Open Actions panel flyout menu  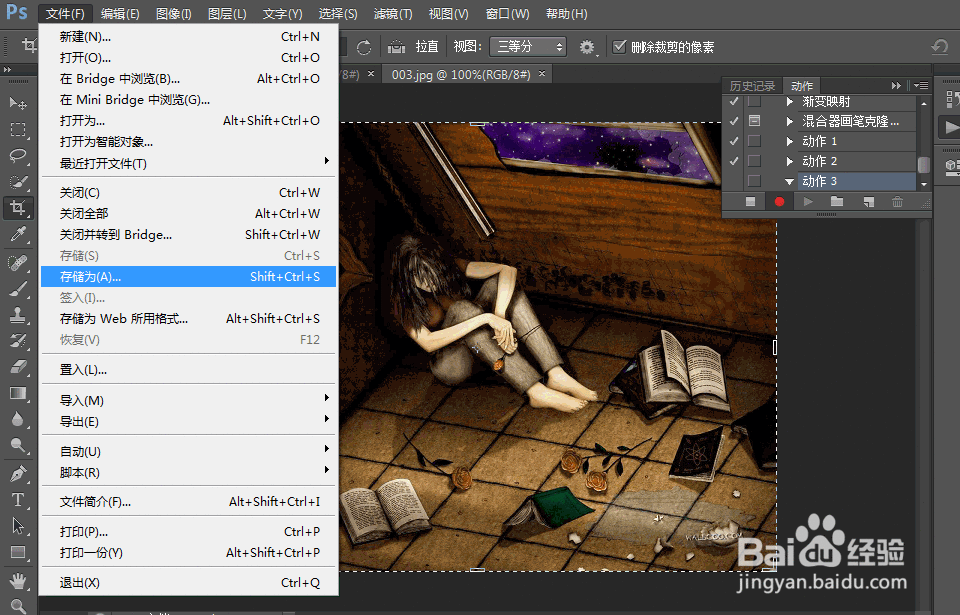pyautogui.click(x=921, y=86)
